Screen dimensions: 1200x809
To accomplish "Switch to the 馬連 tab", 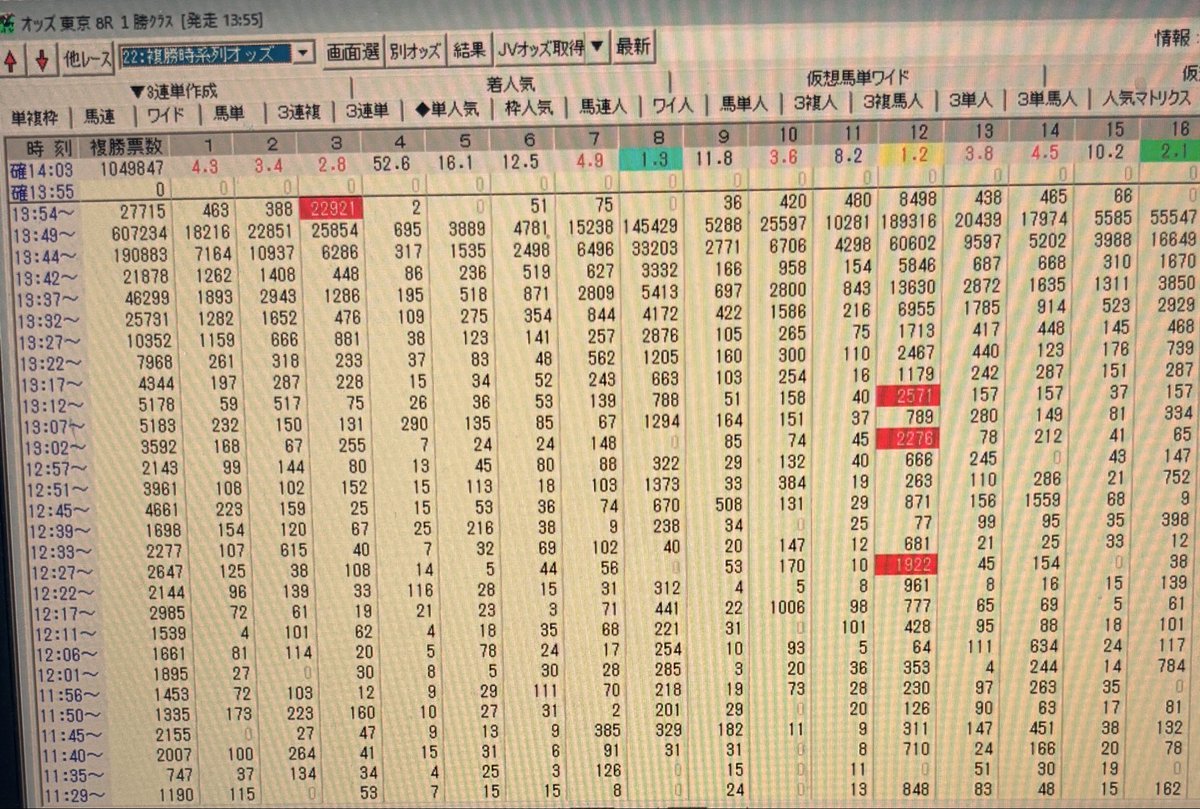I will pos(100,115).
